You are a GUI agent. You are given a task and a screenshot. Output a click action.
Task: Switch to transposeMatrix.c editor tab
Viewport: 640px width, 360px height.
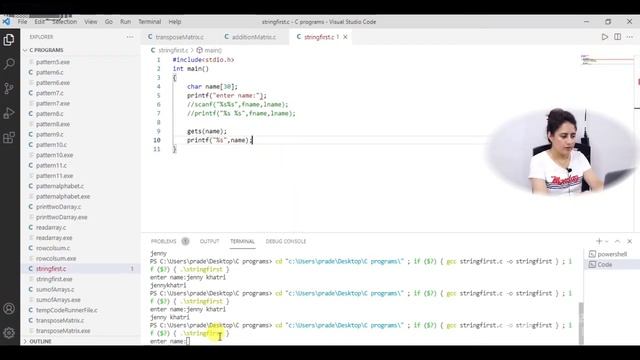(x=179, y=37)
